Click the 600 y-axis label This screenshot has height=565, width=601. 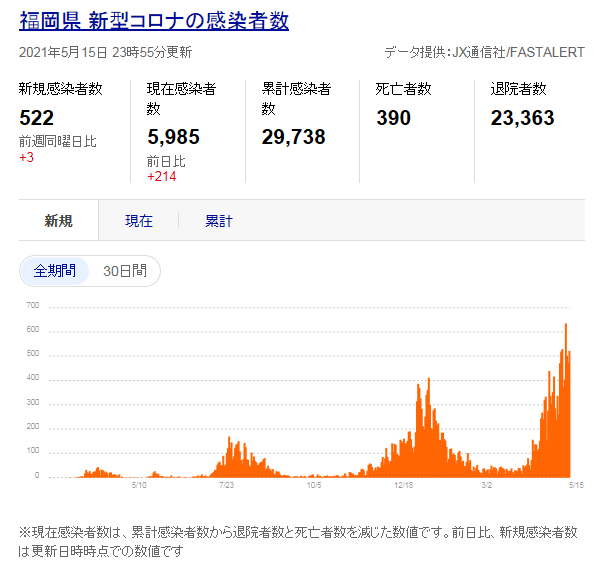(x=33, y=329)
